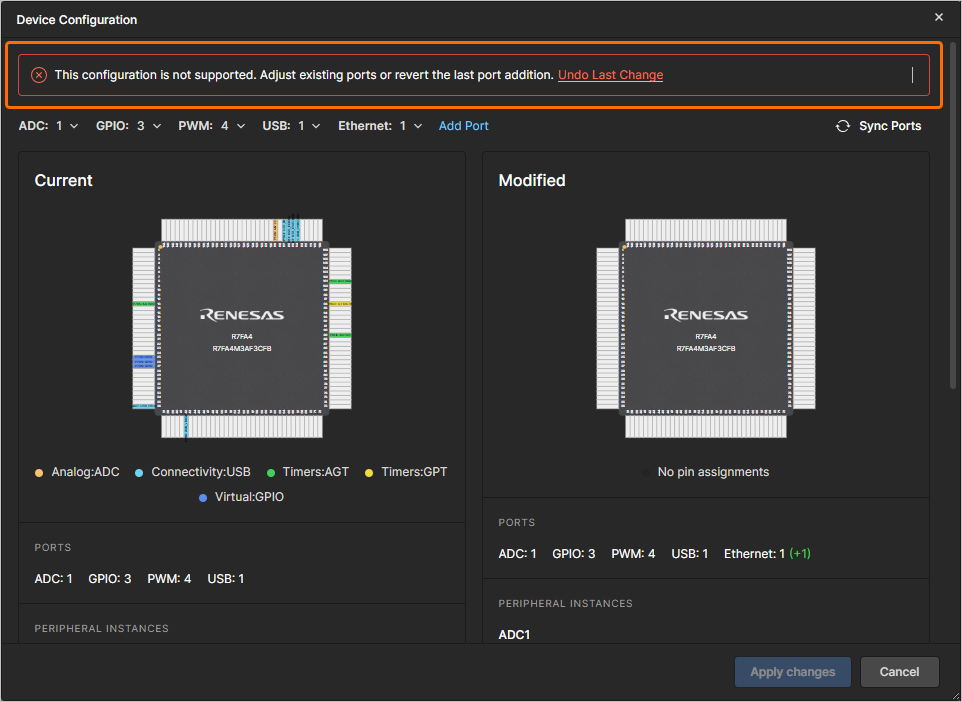Click the yellow Timers:GPT legend dot
Image resolution: width=962 pixels, height=702 pixels.
point(369,472)
